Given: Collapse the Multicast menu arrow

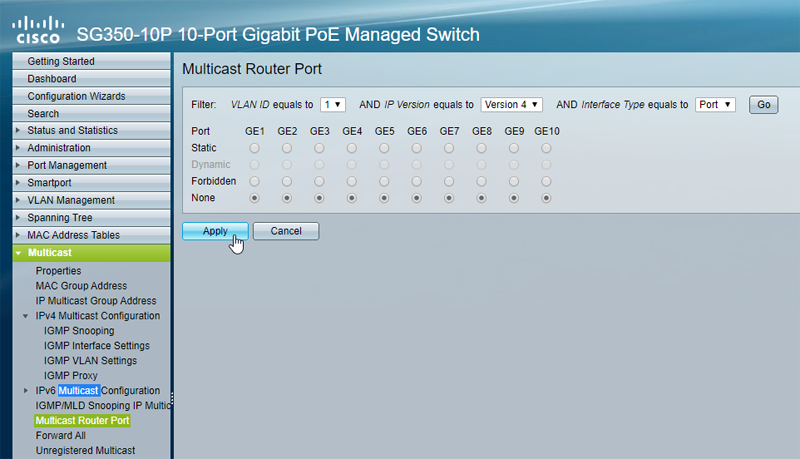Looking at the screenshot, I should (18, 253).
